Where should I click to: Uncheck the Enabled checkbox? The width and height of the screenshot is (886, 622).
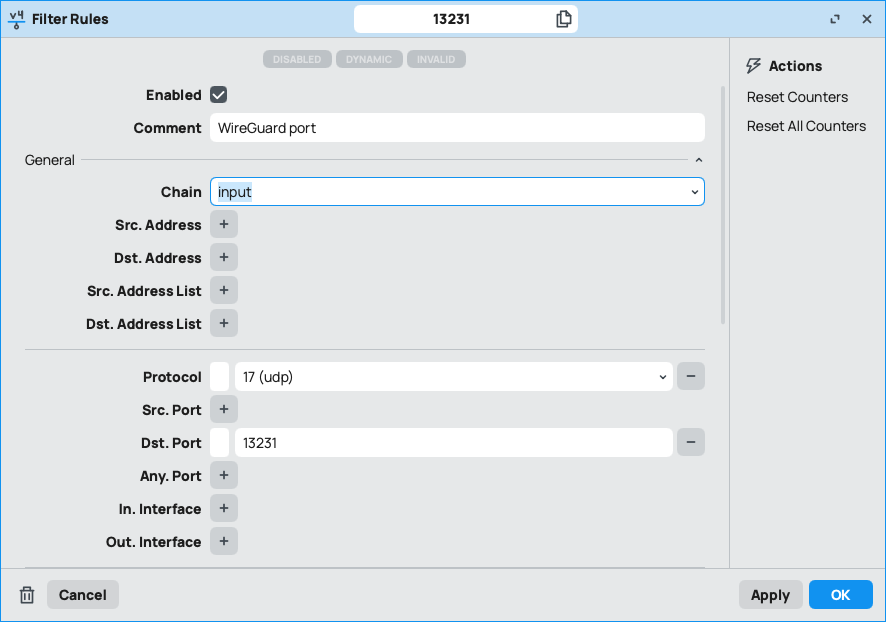tap(219, 95)
